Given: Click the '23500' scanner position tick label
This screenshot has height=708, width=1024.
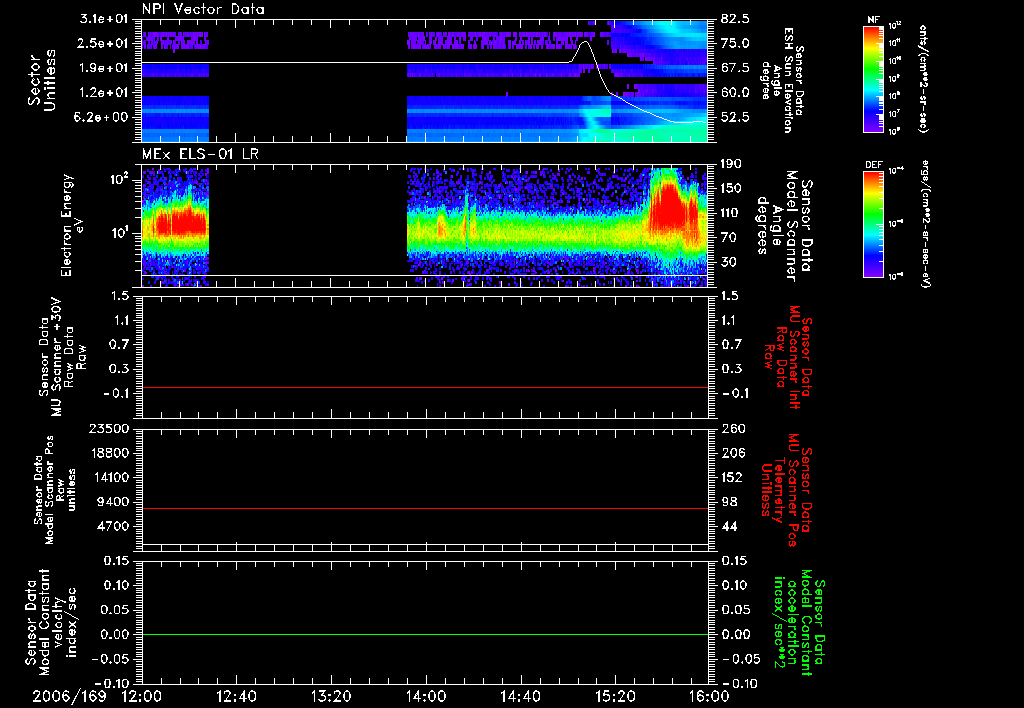Looking at the screenshot, I should point(111,428).
